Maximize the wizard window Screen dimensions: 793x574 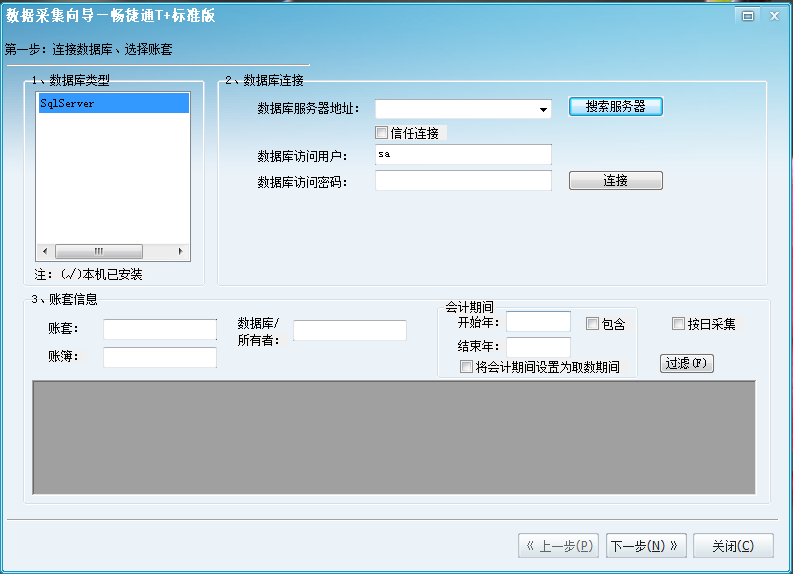pyautogui.click(x=747, y=16)
